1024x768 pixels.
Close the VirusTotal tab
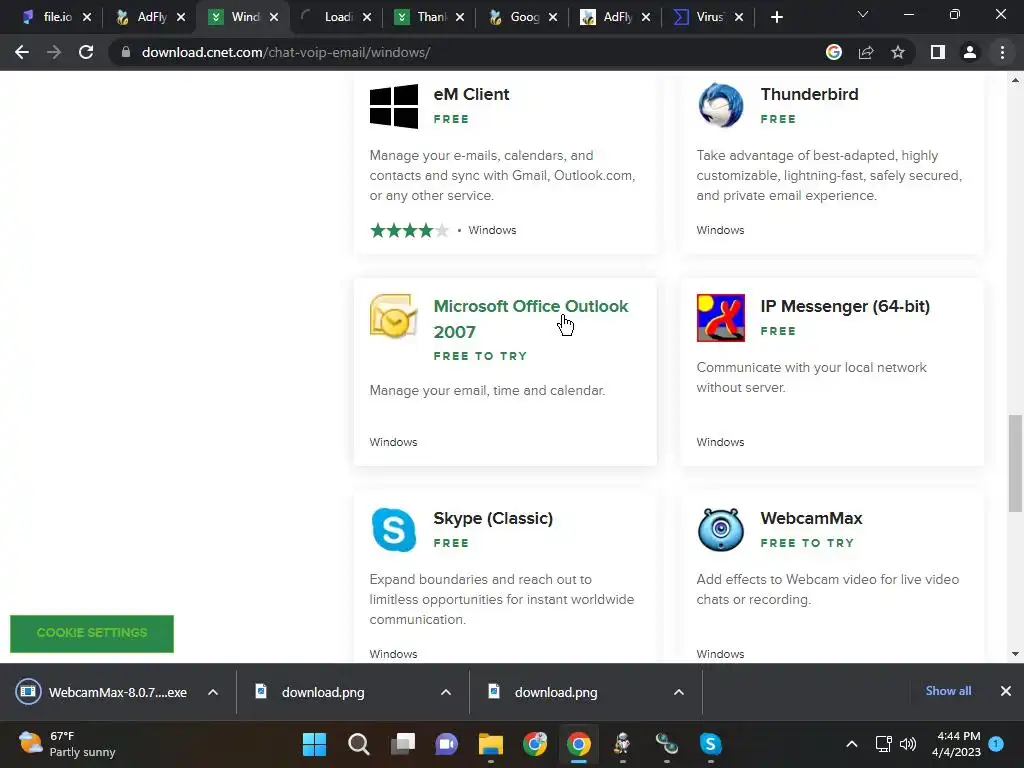[x=739, y=17]
